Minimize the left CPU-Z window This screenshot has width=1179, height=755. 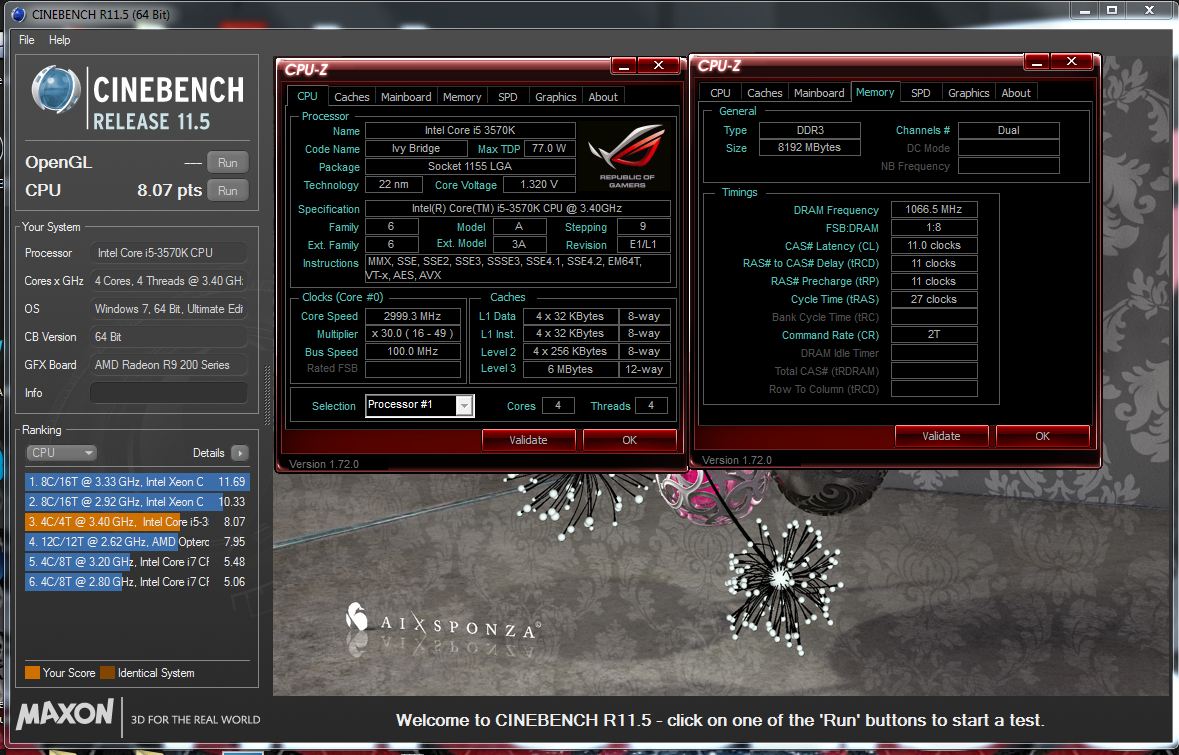click(x=623, y=66)
